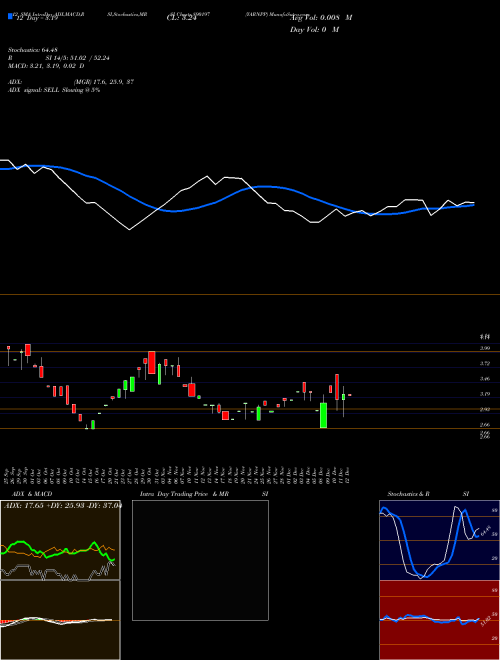
Task: Open the red RSI chart panel
Action: pyautogui.click(x=439, y=620)
